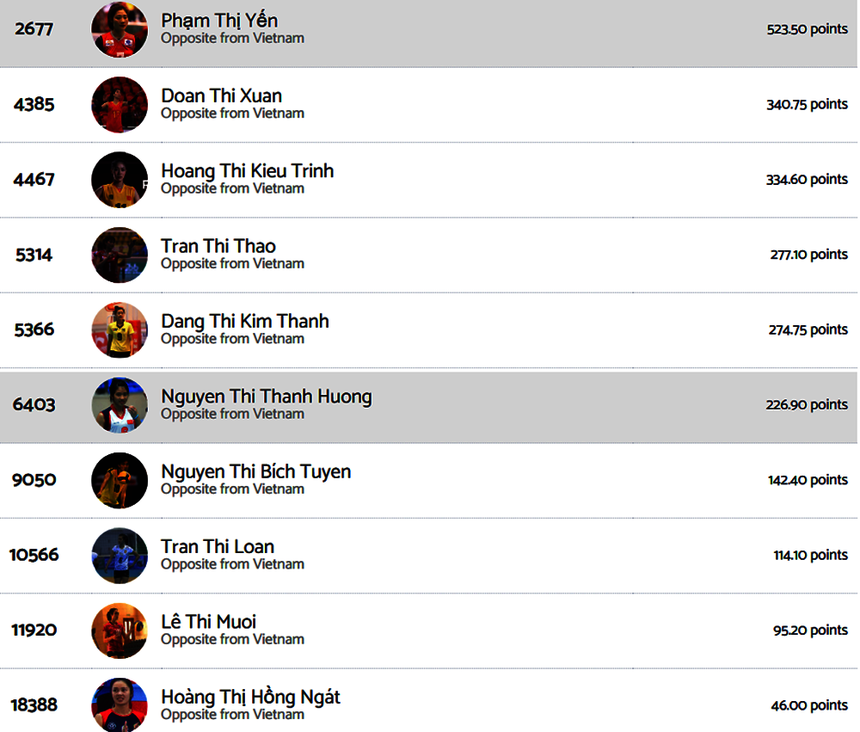The height and width of the screenshot is (732, 860).
Task: Open Hoang Thi Kieu Trinh's avatar
Action: click(119, 180)
